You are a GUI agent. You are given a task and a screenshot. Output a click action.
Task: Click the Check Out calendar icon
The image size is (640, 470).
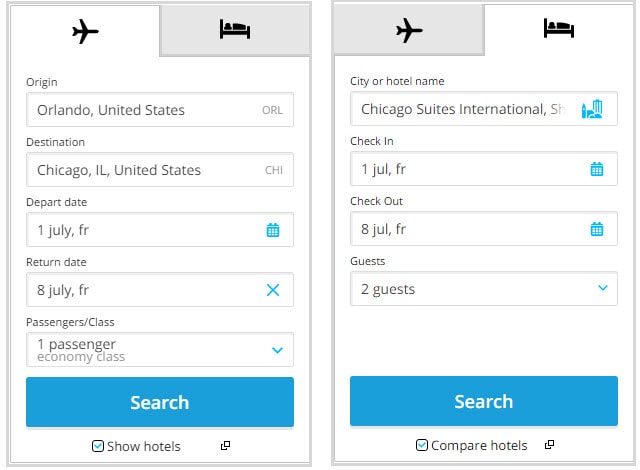(597, 229)
